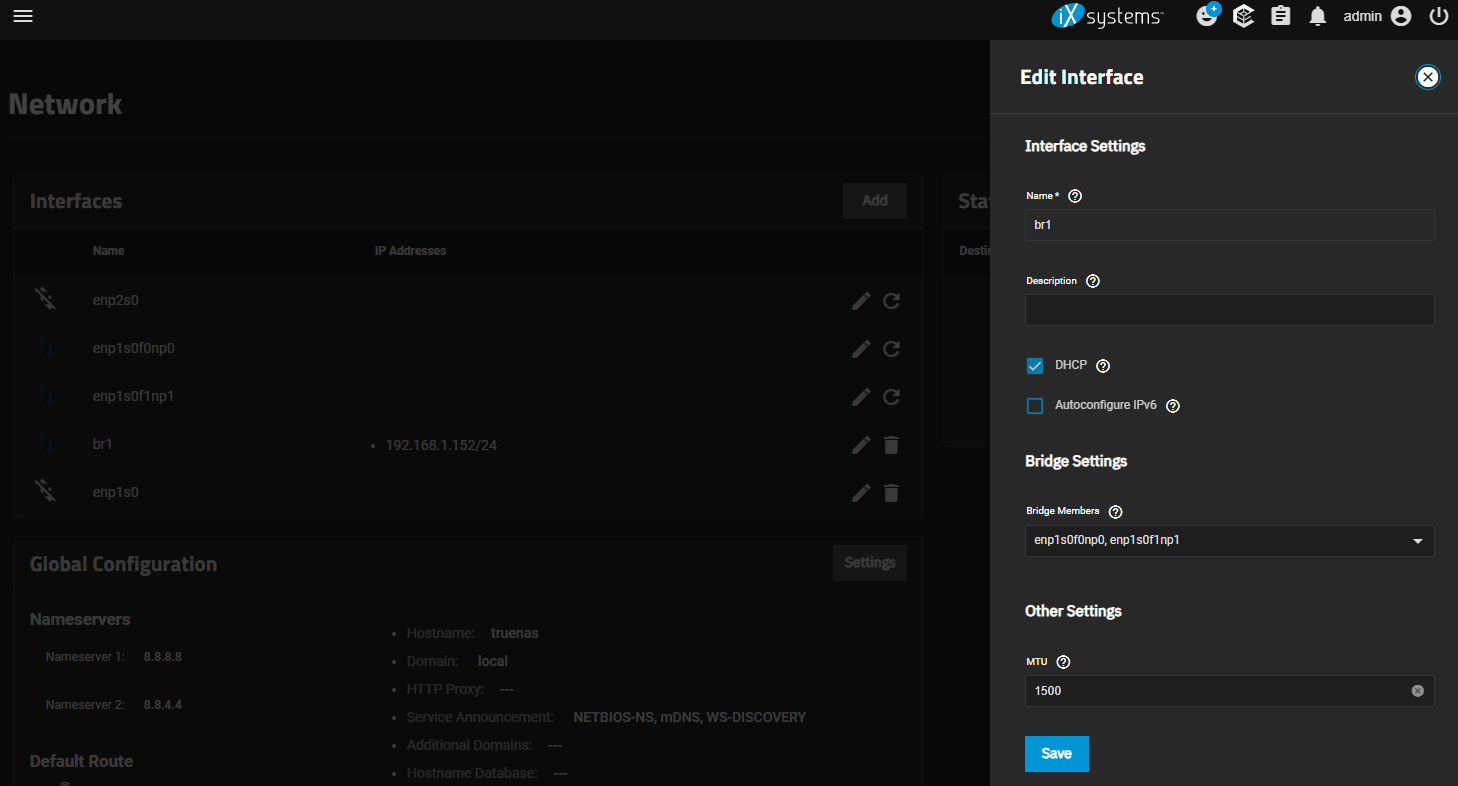
Task: Delete the enp1s0 interface
Action: 892,493
